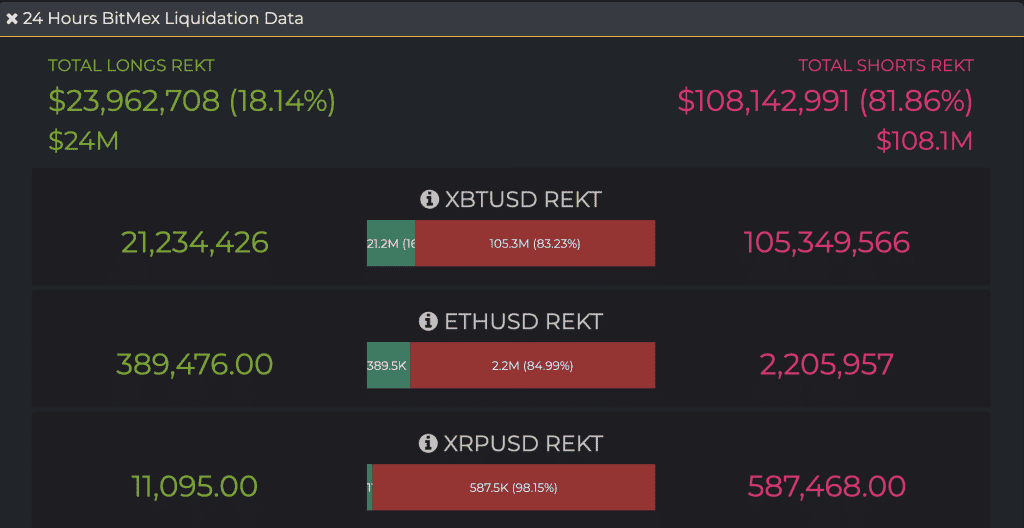1024x528 pixels.
Task: Click the XRPUSD shorts value 587,468.00
Action: (826, 487)
